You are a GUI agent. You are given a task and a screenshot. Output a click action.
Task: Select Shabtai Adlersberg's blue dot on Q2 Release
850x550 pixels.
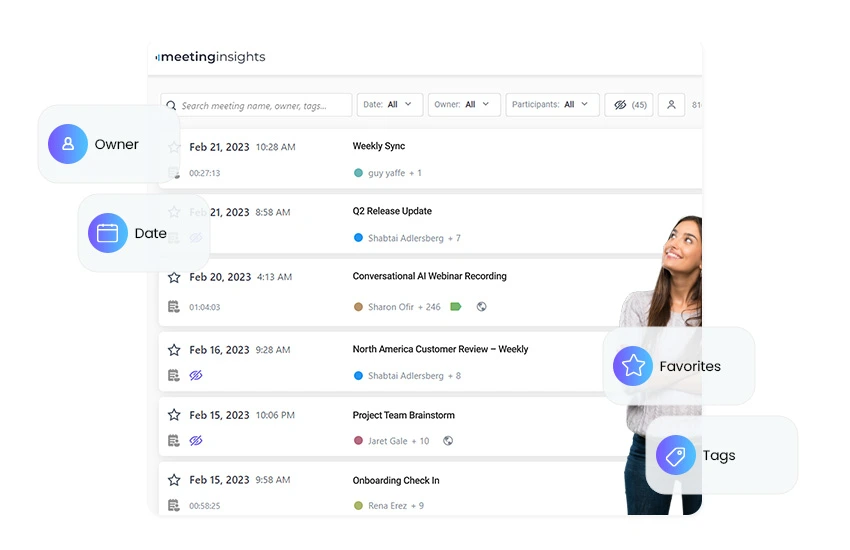click(358, 238)
